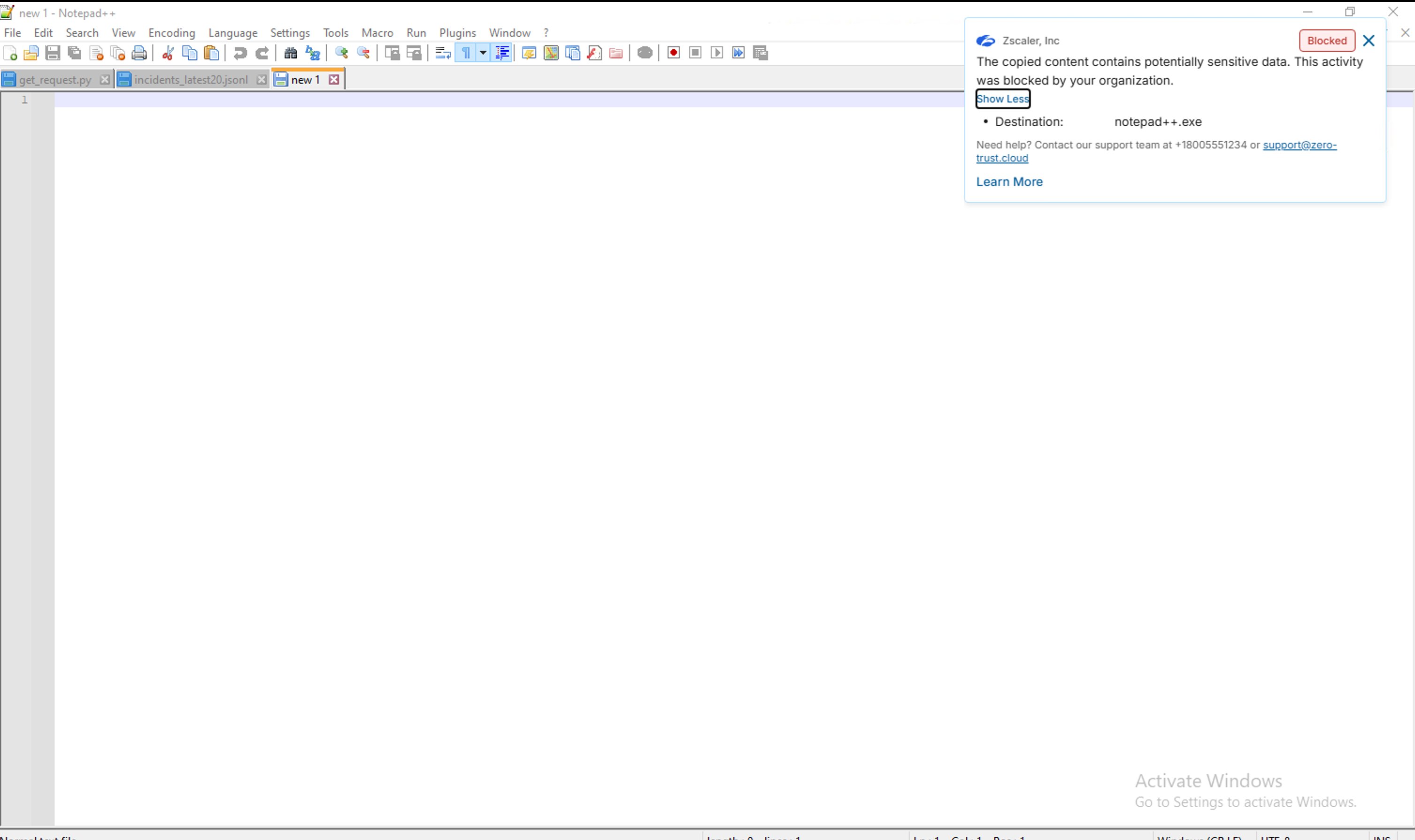The image size is (1415, 840).
Task: Click the Cut scissors icon
Action: [168, 53]
